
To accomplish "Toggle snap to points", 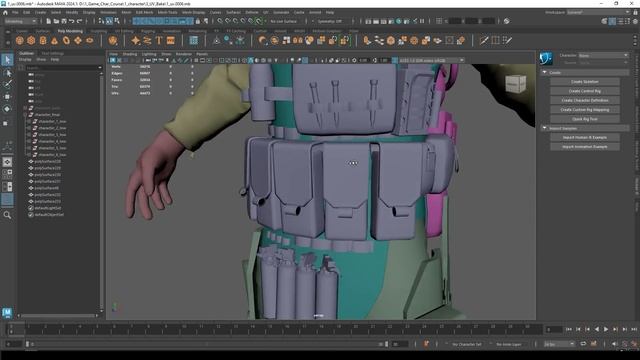I will 236,21.
